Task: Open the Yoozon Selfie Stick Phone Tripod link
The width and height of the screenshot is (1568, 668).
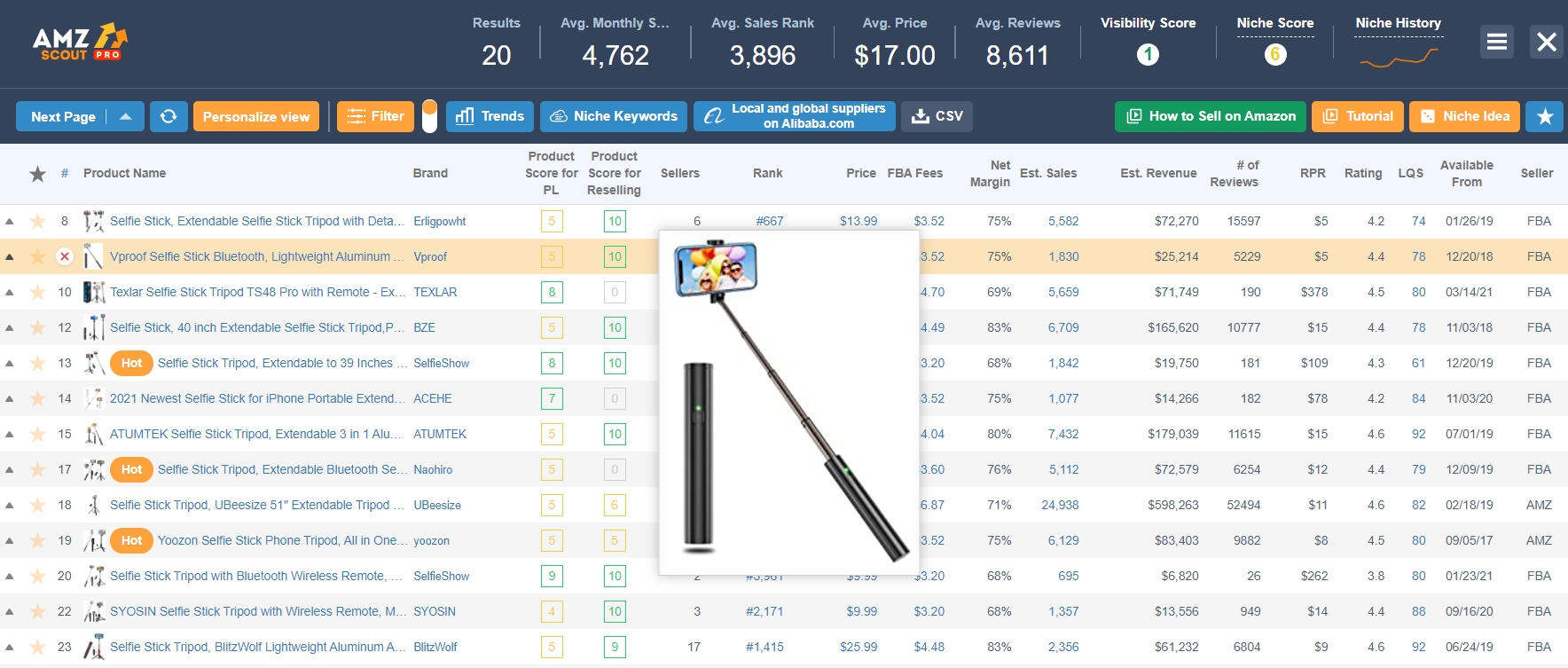Action: pyautogui.click(x=283, y=540)
